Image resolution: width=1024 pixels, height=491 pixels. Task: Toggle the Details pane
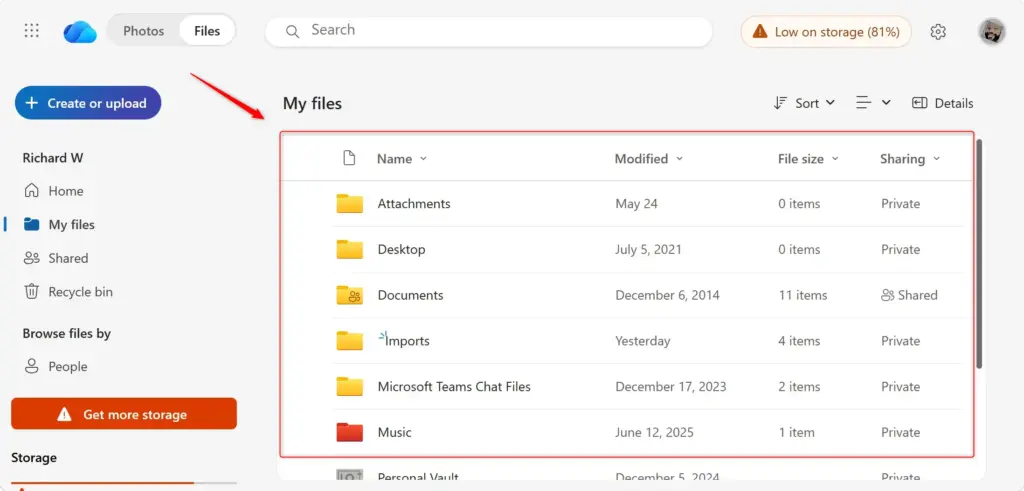tap(942, 103)
